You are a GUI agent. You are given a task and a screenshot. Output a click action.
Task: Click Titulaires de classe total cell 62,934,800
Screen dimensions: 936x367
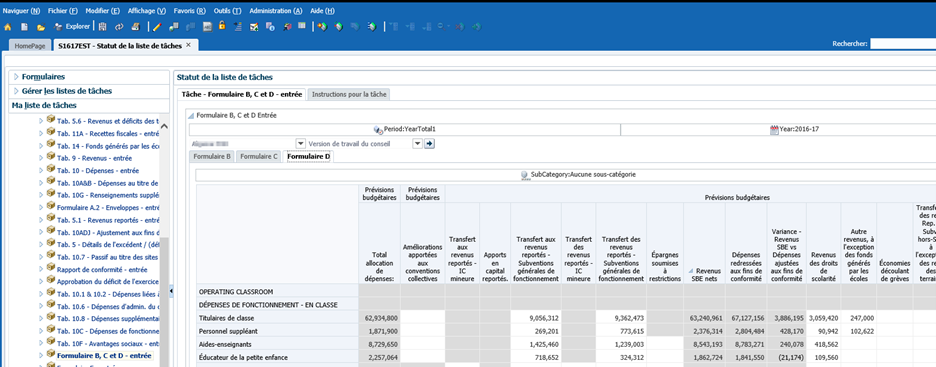[x=380, y=318]
